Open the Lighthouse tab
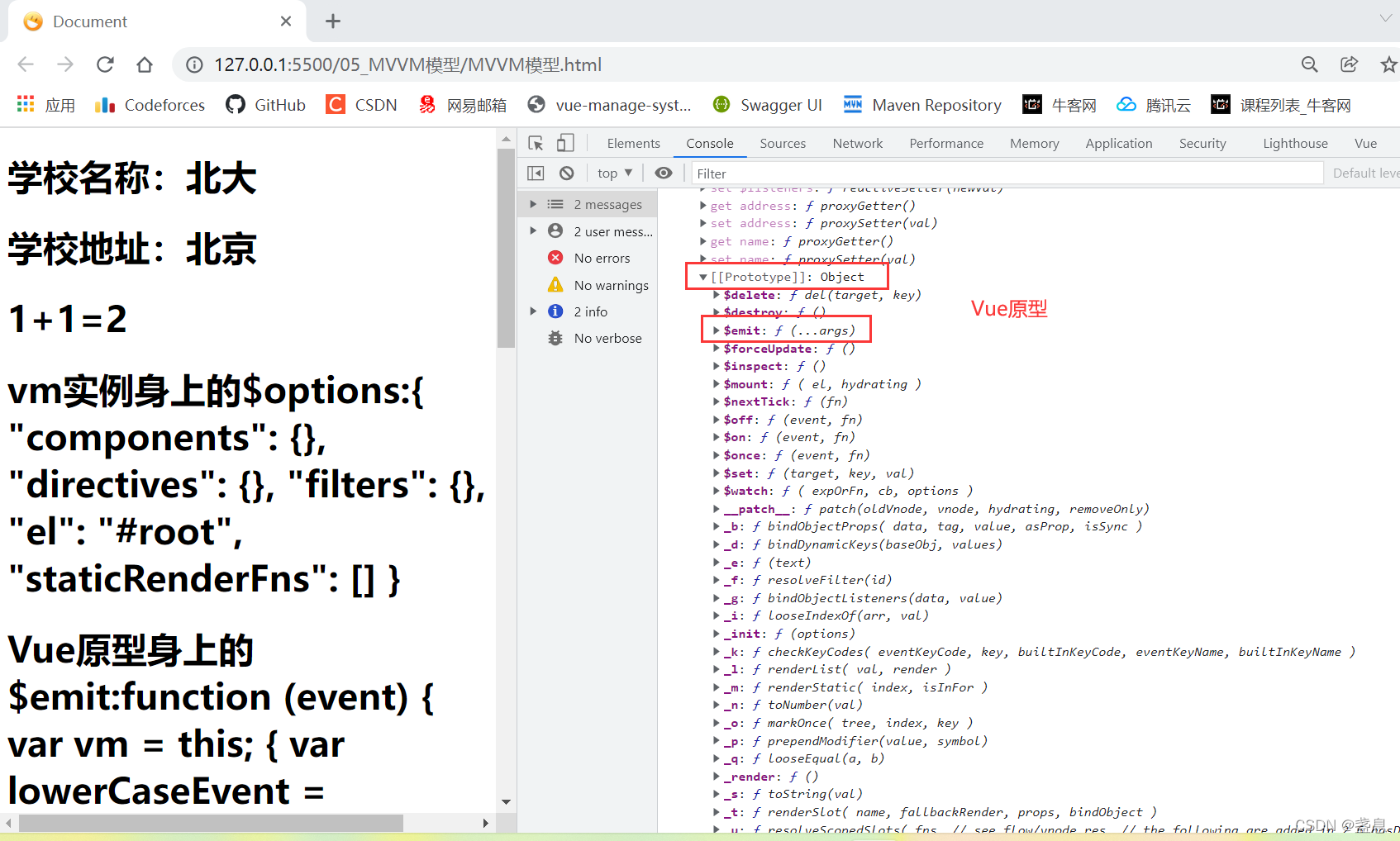This screenshot has width=1400, height=841. (1295, 143)
